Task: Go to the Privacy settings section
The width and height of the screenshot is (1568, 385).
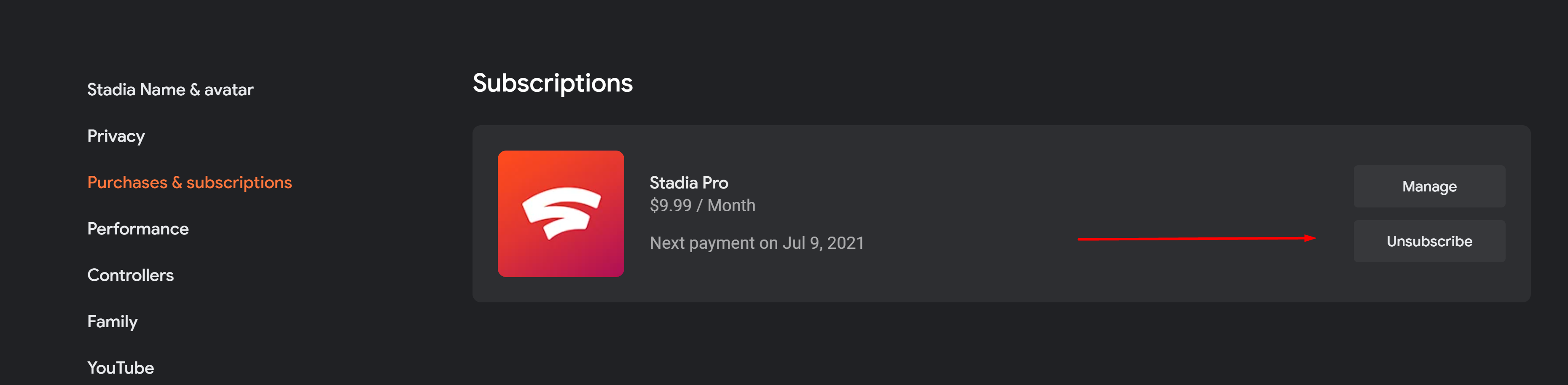Action: coord(115,136)
